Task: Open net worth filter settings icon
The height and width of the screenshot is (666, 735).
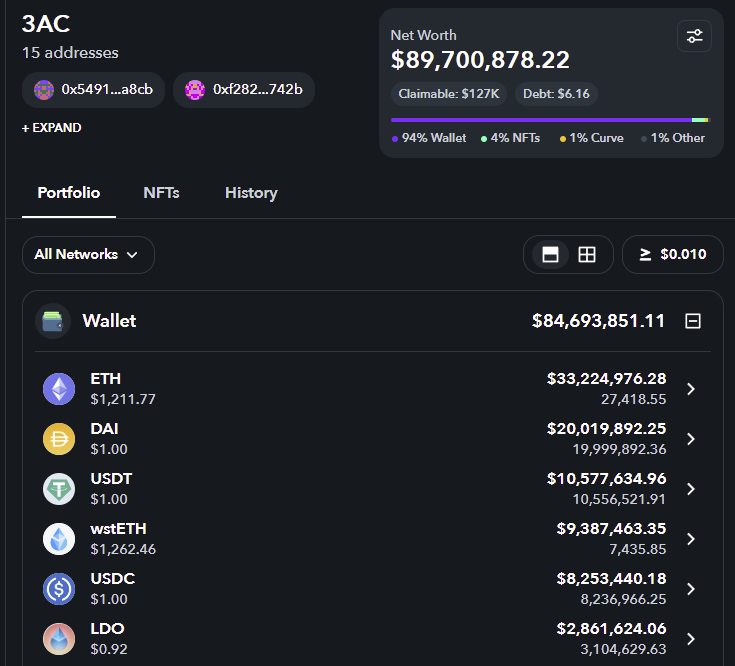Action: click(694, 36)
